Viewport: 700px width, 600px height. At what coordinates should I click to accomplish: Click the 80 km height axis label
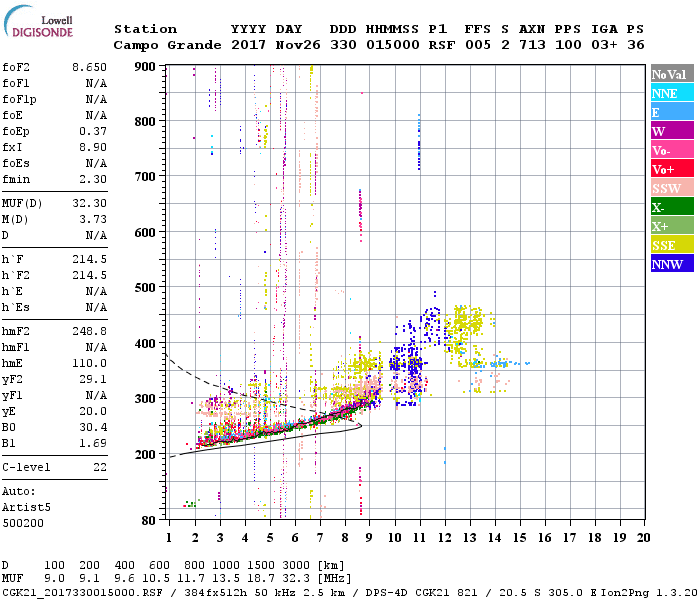[x=148, y=521]
